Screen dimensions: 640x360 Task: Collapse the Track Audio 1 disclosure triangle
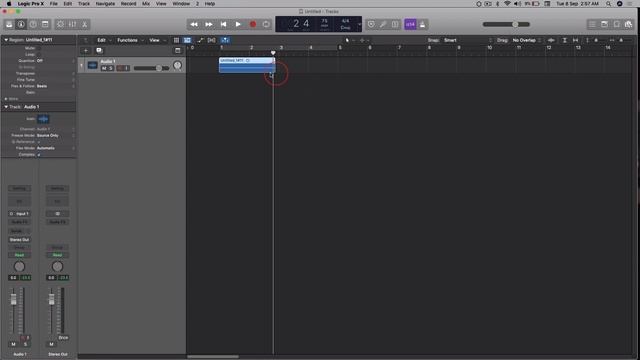tap(6, 107)
